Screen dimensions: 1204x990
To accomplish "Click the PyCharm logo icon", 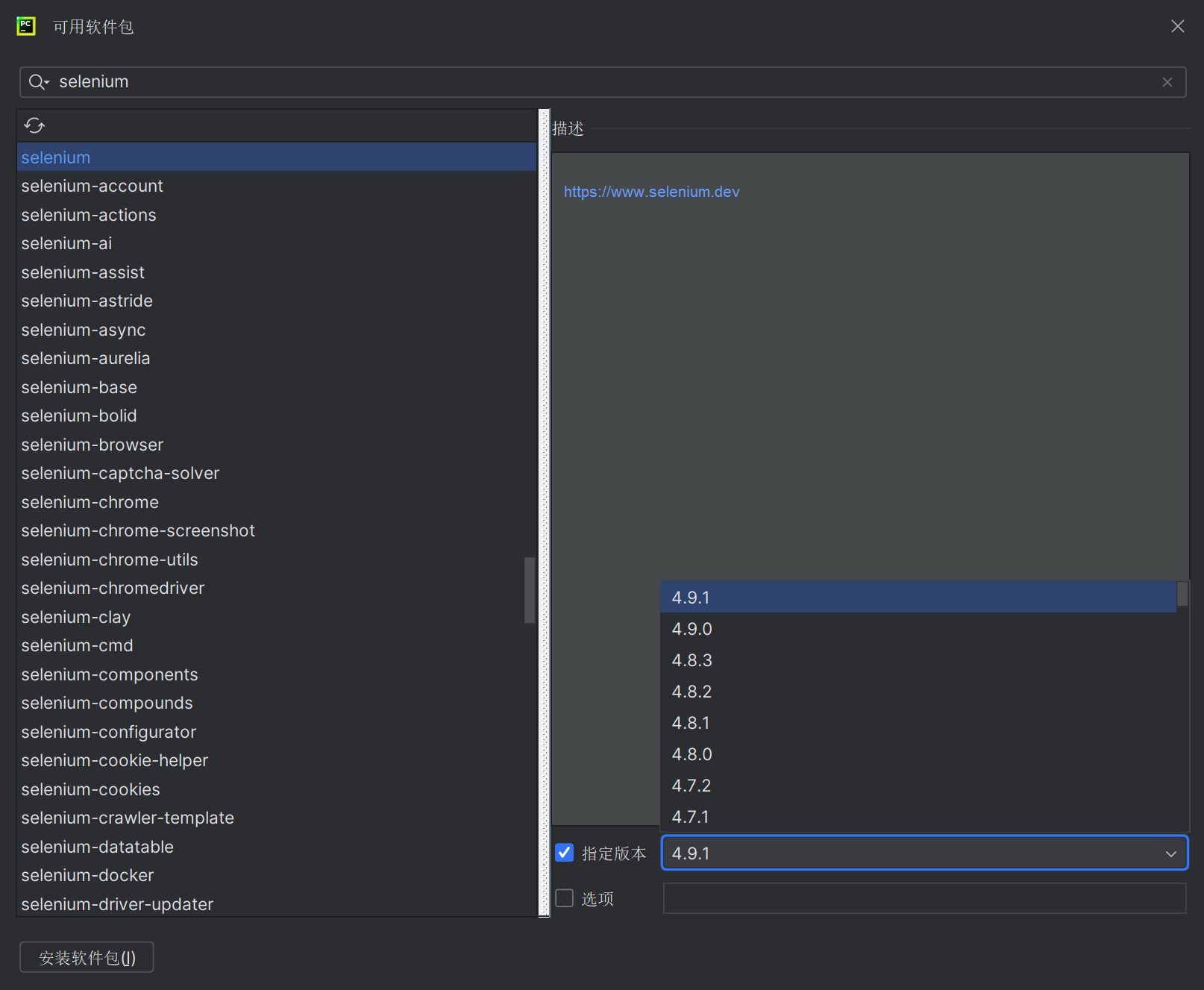I will [26, 26].
